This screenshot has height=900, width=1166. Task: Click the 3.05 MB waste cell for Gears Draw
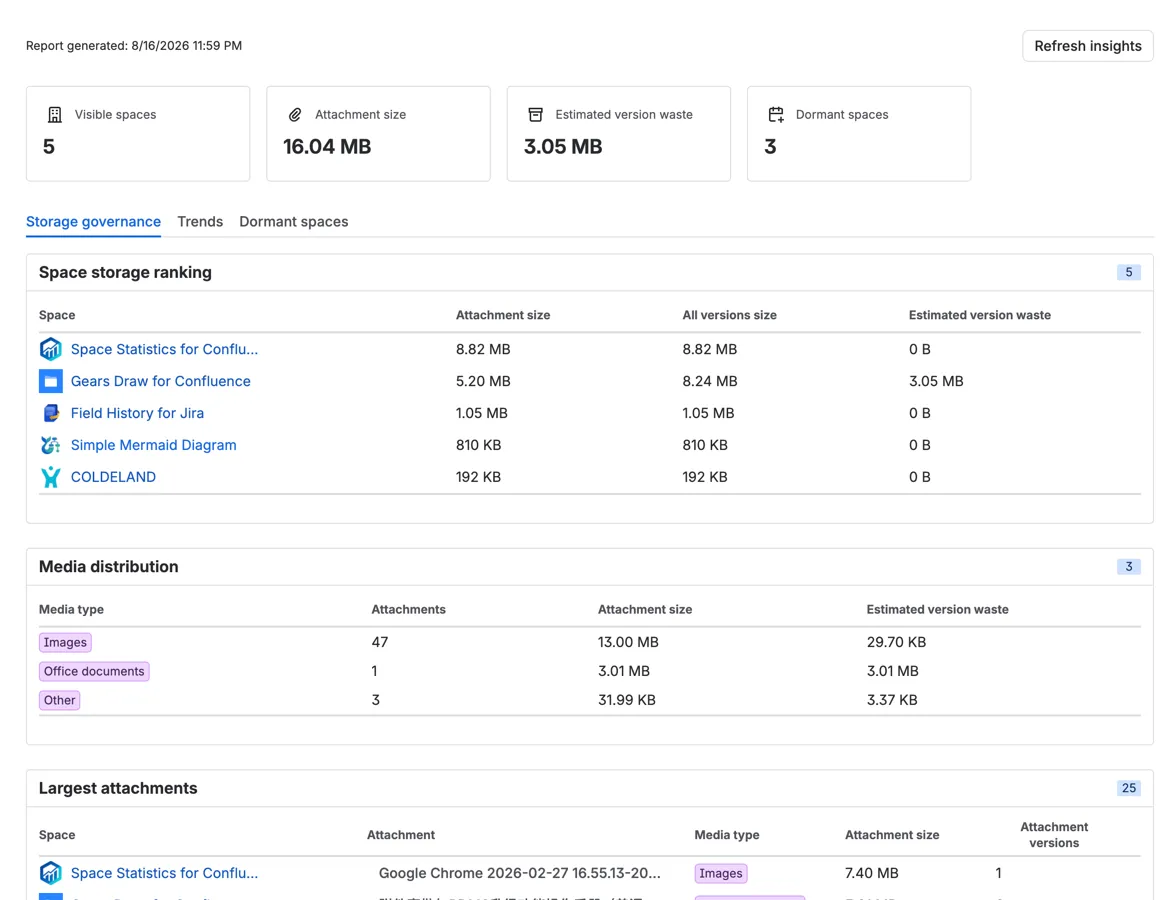pyautogui.click(x=936, y=381)
